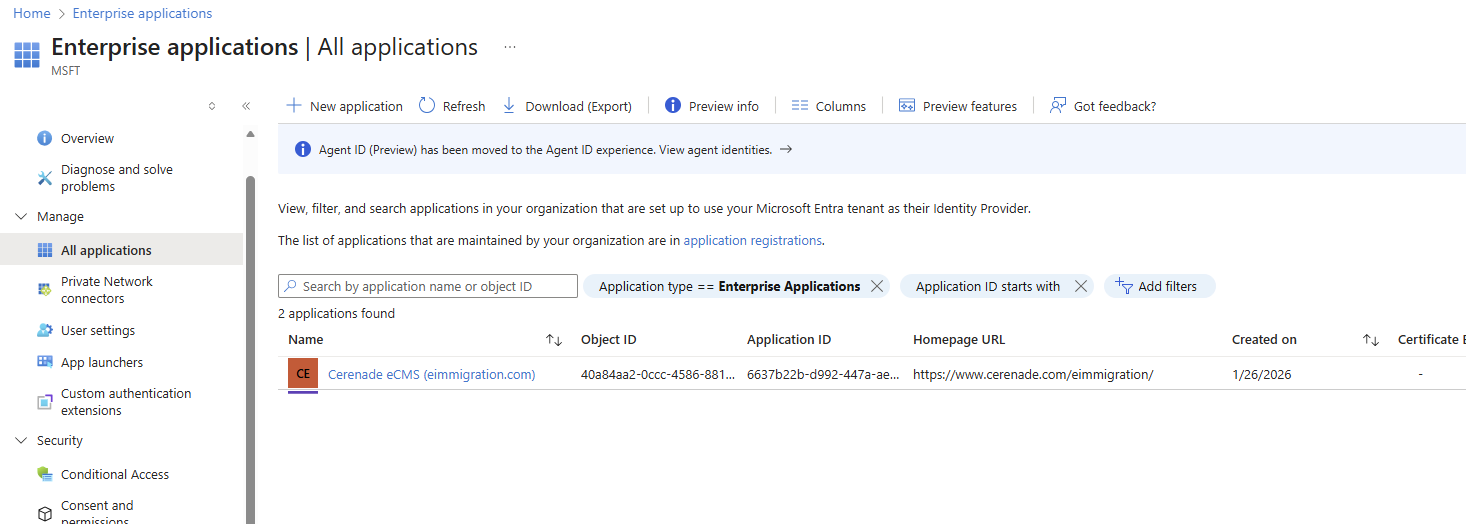1466x524 pixels.
Task: Click the New application plus icon
Action: [294, 106]
